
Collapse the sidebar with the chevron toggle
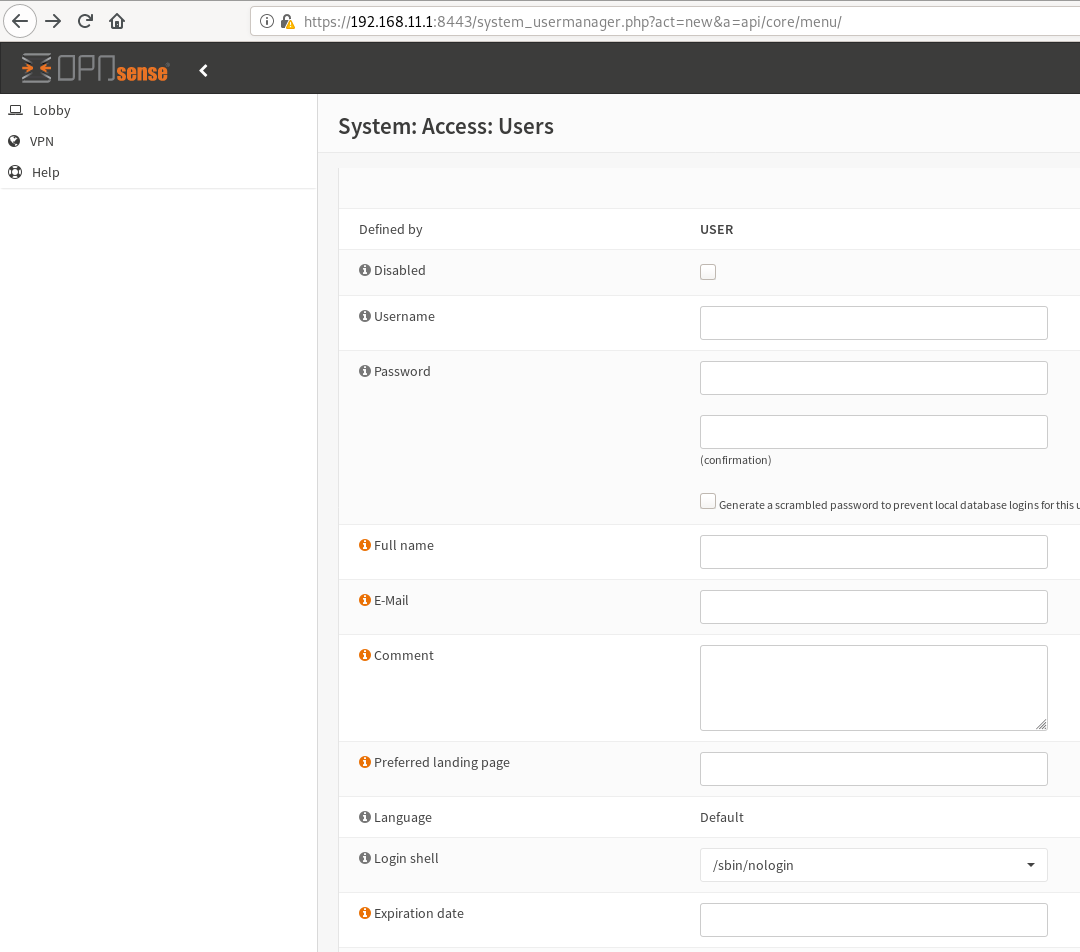tap(203, 70)
